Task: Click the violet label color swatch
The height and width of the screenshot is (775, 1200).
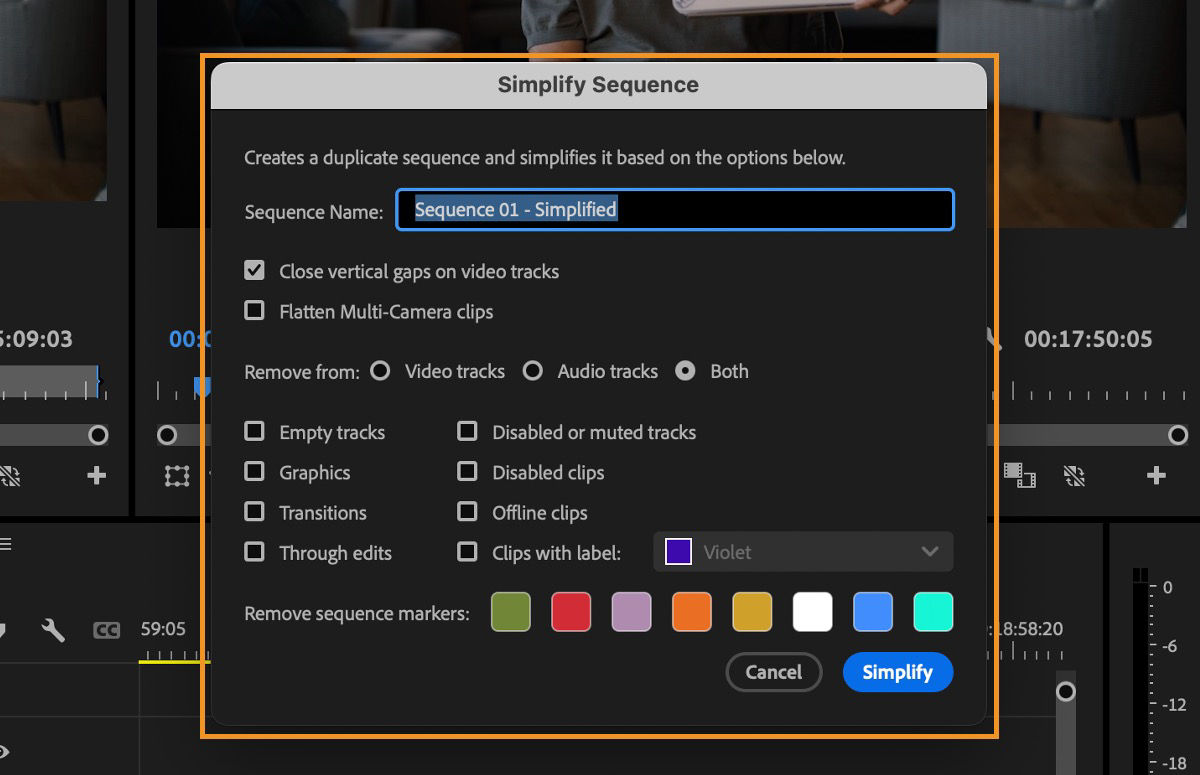Action: pyautogui.click(x=677, y=551)
